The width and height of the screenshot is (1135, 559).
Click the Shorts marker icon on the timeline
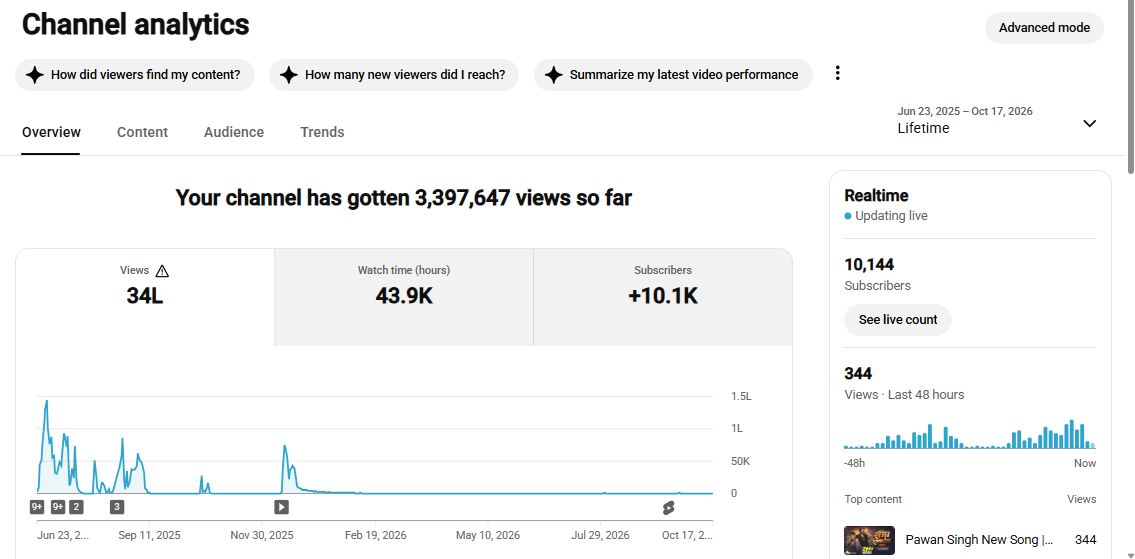click(669, 508)
